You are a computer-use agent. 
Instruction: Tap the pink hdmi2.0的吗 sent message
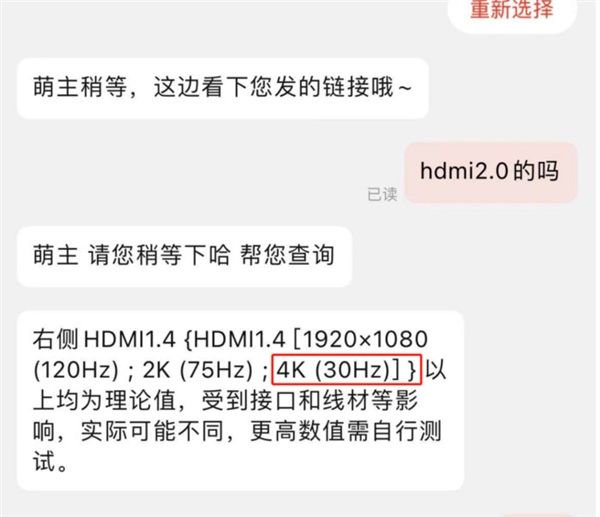[x=491, y=172]
